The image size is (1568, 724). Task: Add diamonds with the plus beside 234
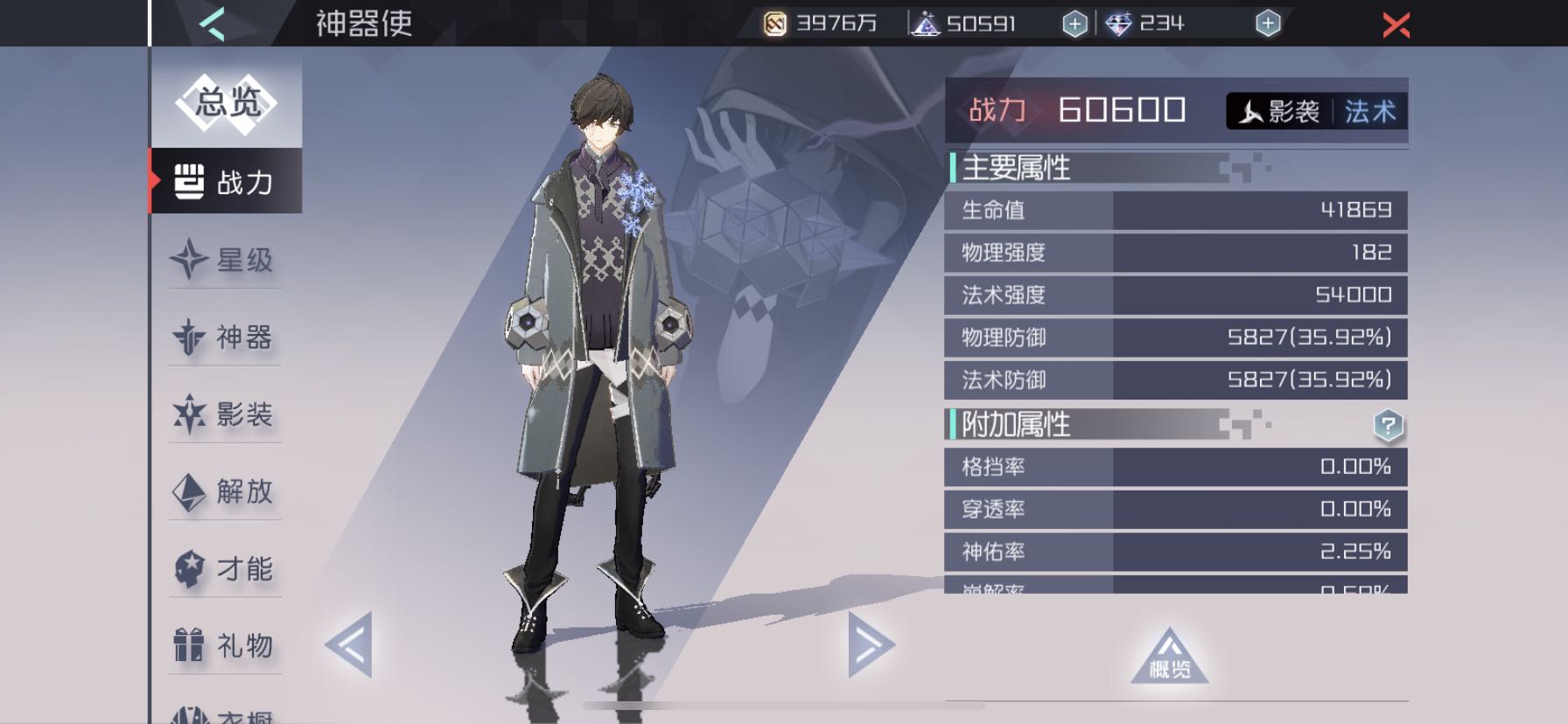point(1267,24)
